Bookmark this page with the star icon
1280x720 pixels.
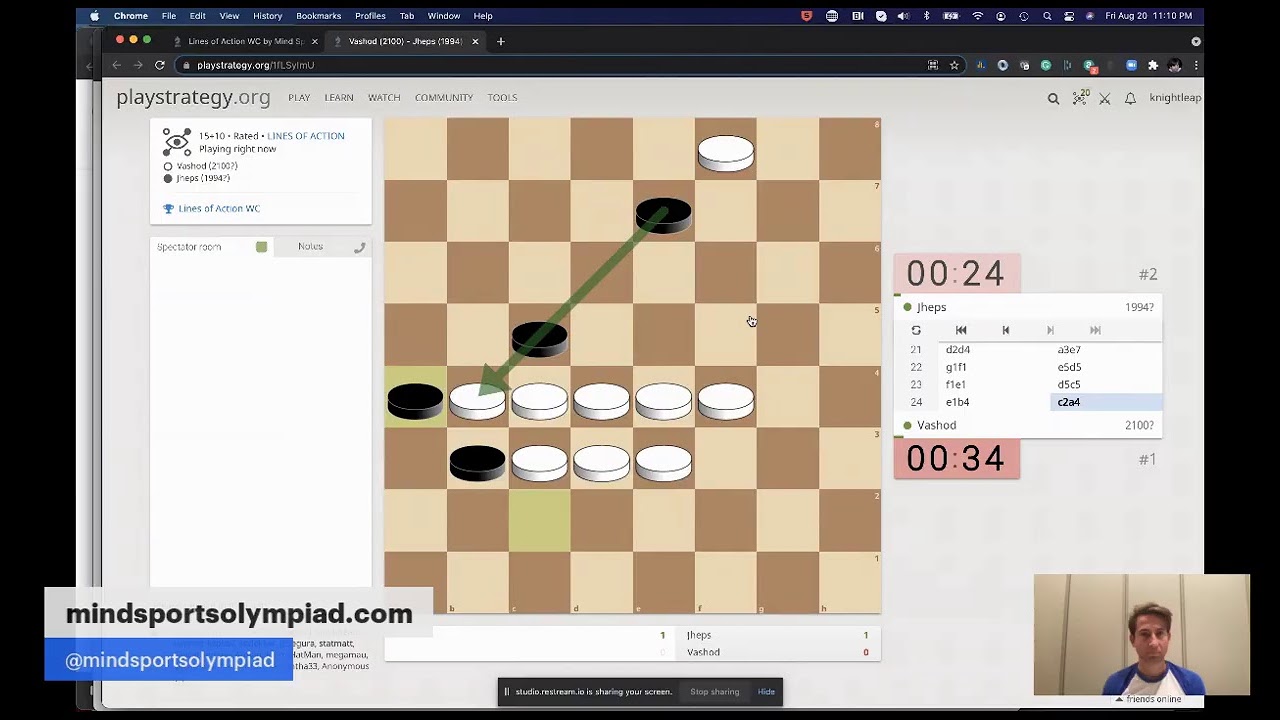coord(954,65)
